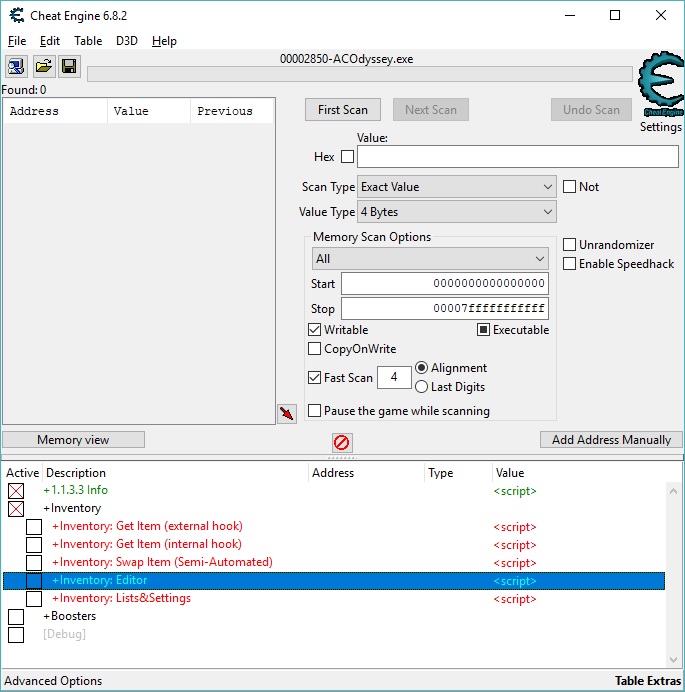Open Cheat Engine Settings logo
685x692 pixels.
(x=660, y=85)
